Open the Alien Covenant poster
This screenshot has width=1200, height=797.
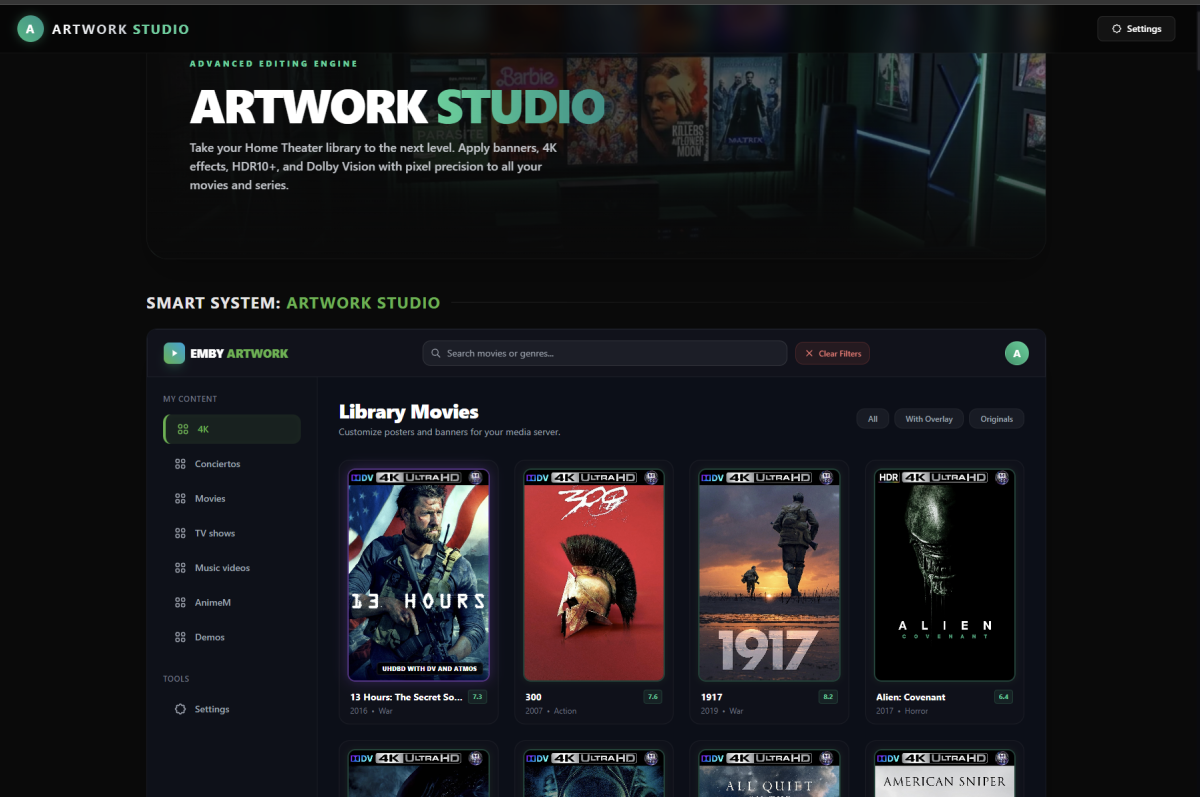[x=945, y=575]
